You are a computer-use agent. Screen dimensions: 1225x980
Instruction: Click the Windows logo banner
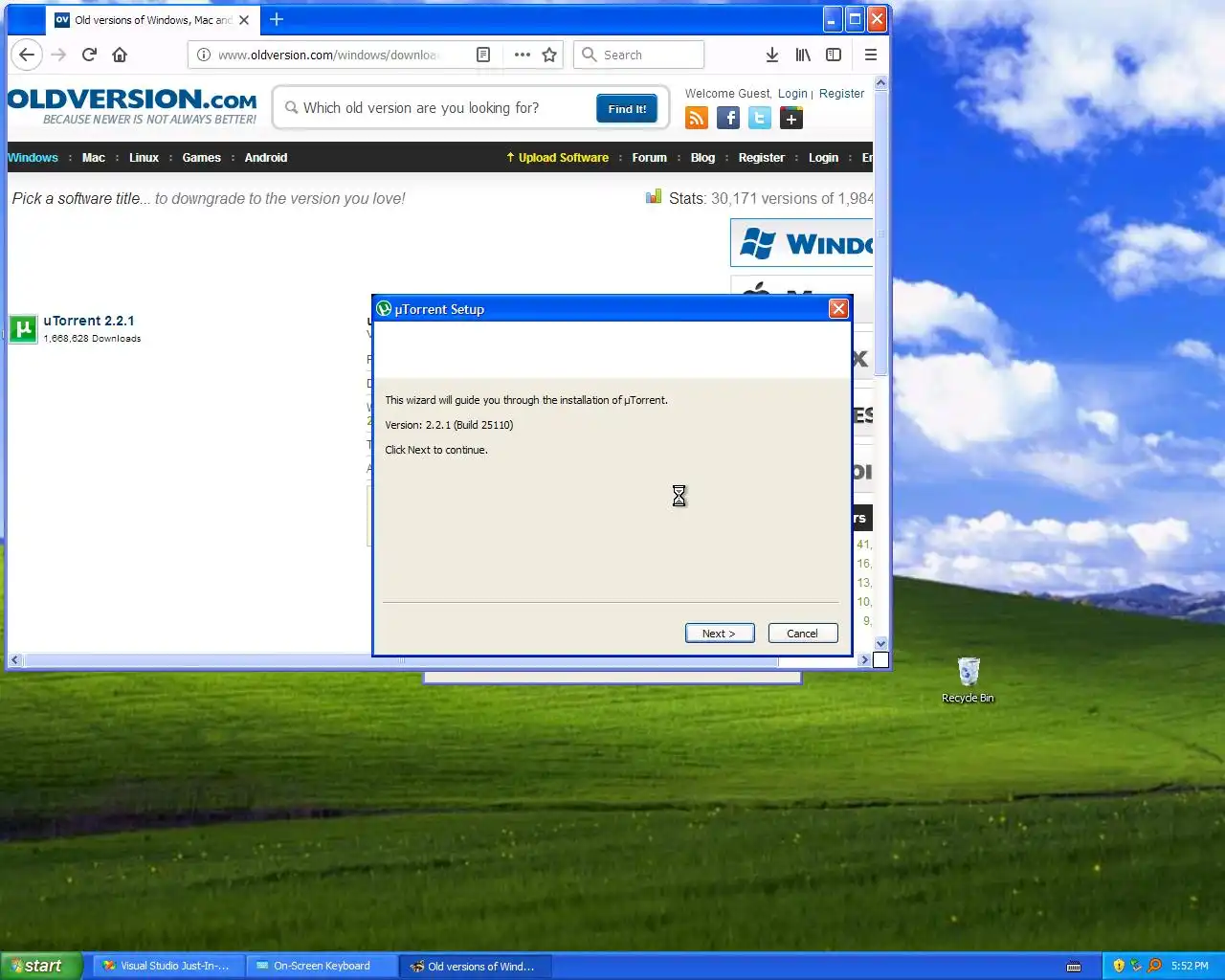802,243
